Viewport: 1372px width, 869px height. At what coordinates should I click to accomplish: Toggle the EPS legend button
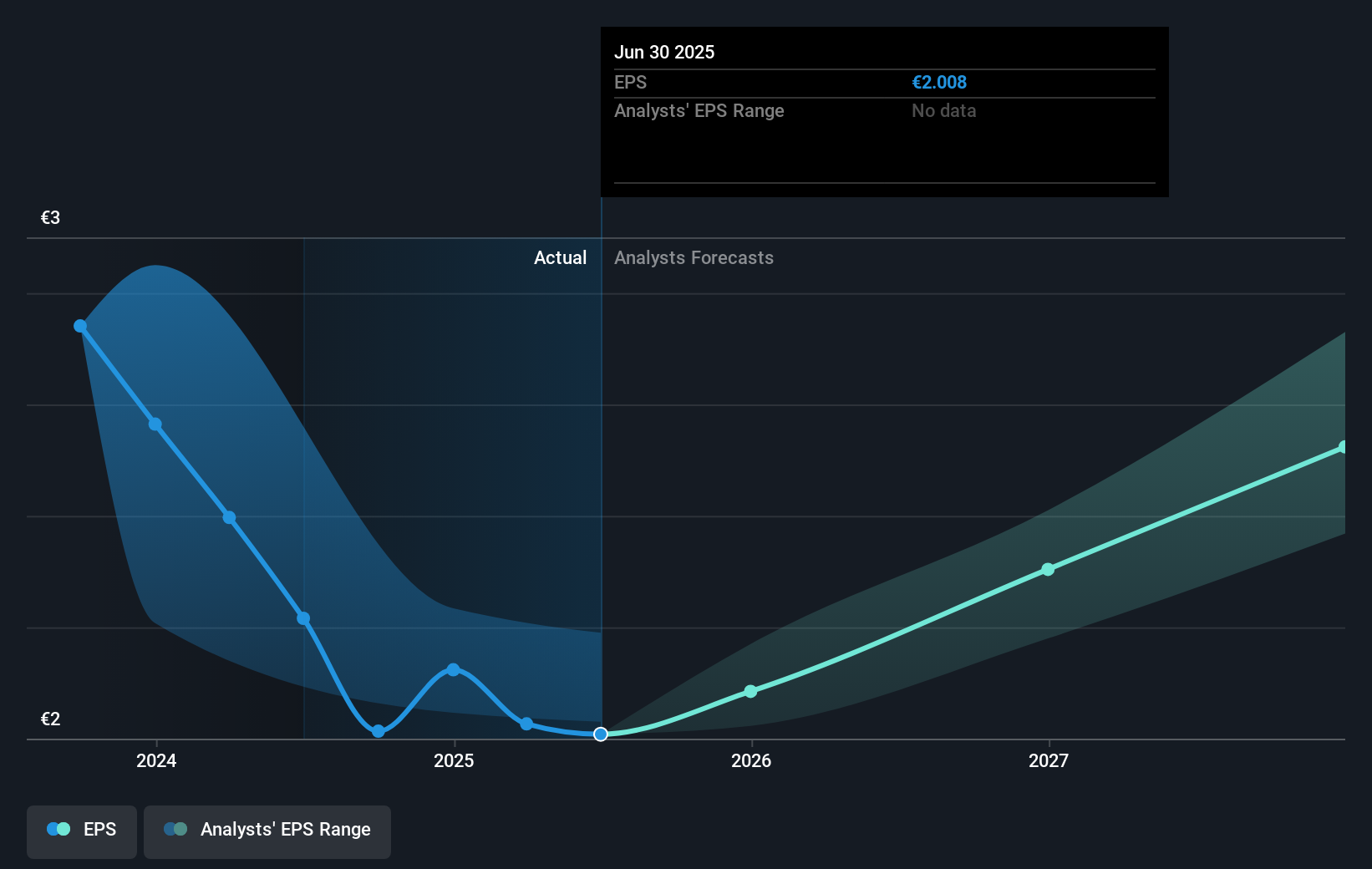[x=82, y=831]
